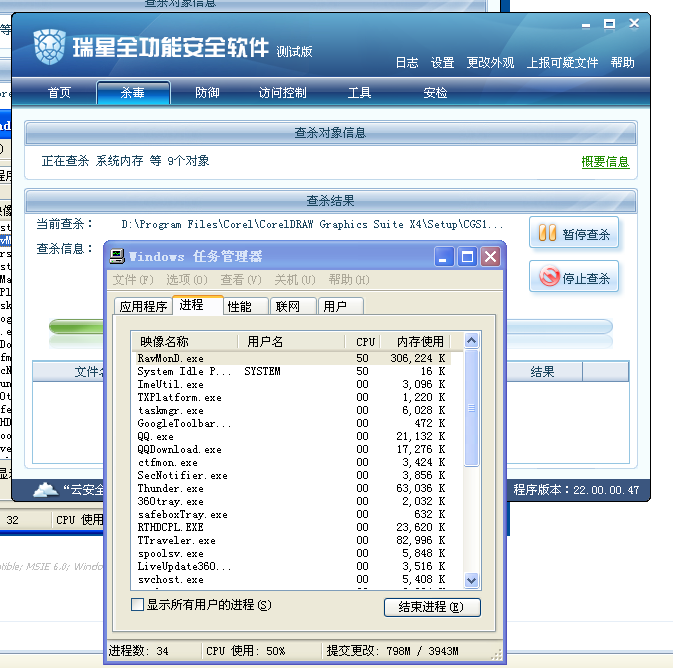Open the 联网 tab in Task Manager
Screen dimensions: 673x668
294,307
